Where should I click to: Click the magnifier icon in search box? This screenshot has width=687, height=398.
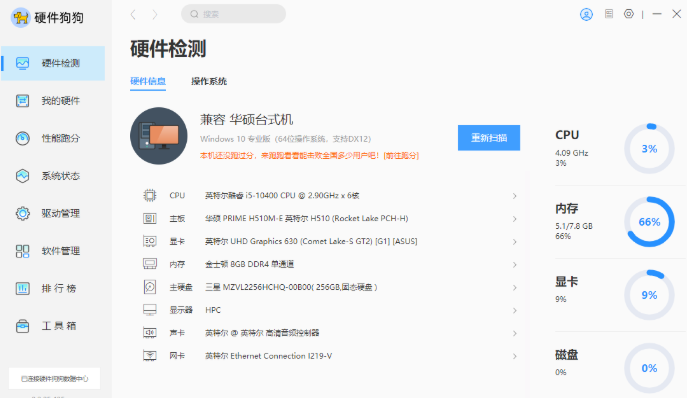194,14
